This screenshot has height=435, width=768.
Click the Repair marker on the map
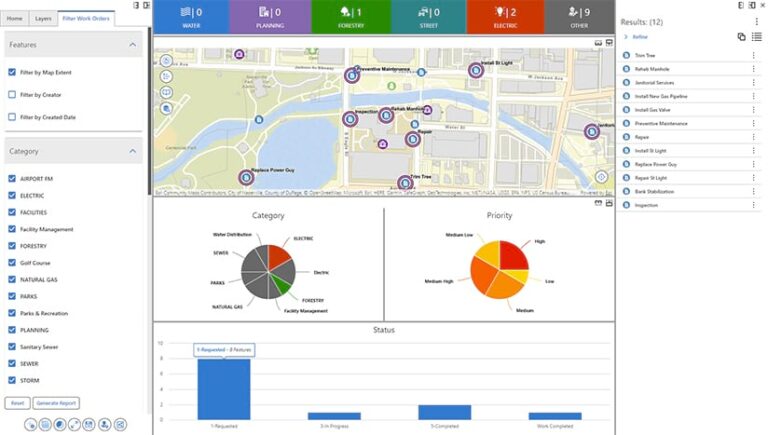pos(413,139)
